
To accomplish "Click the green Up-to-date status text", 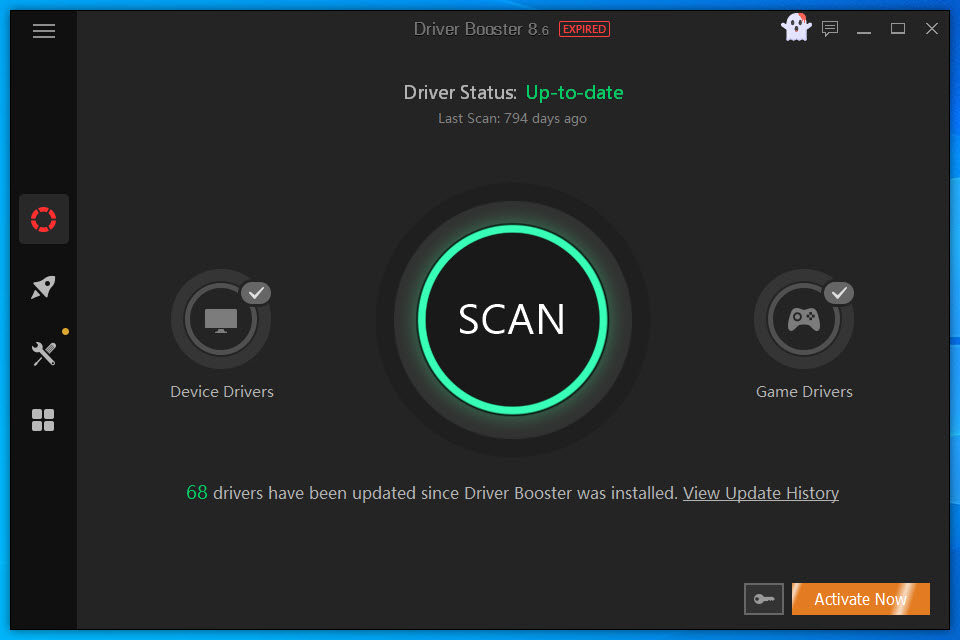I will (574, 93).
